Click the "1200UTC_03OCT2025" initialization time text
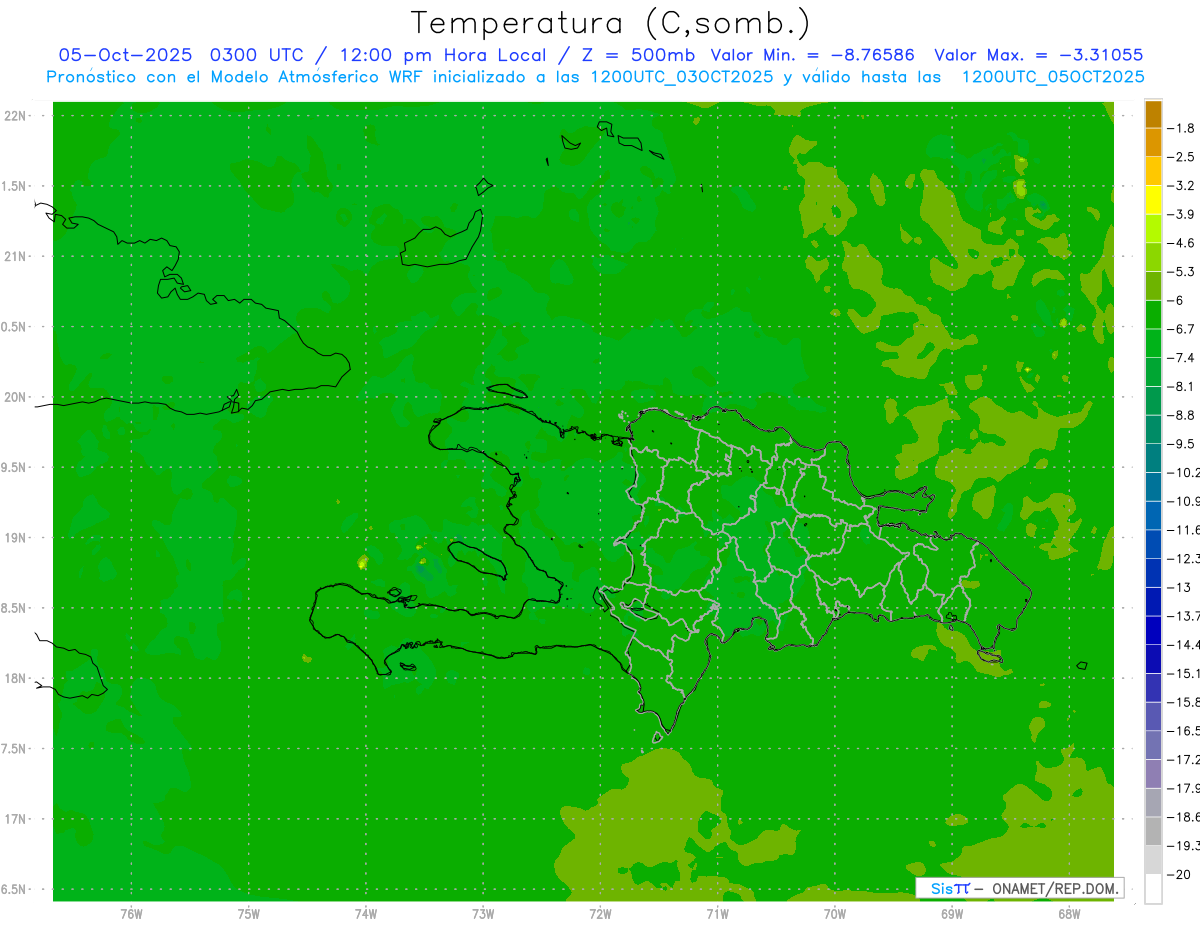Screen dimensions: 1200x927 pos(682,77)
